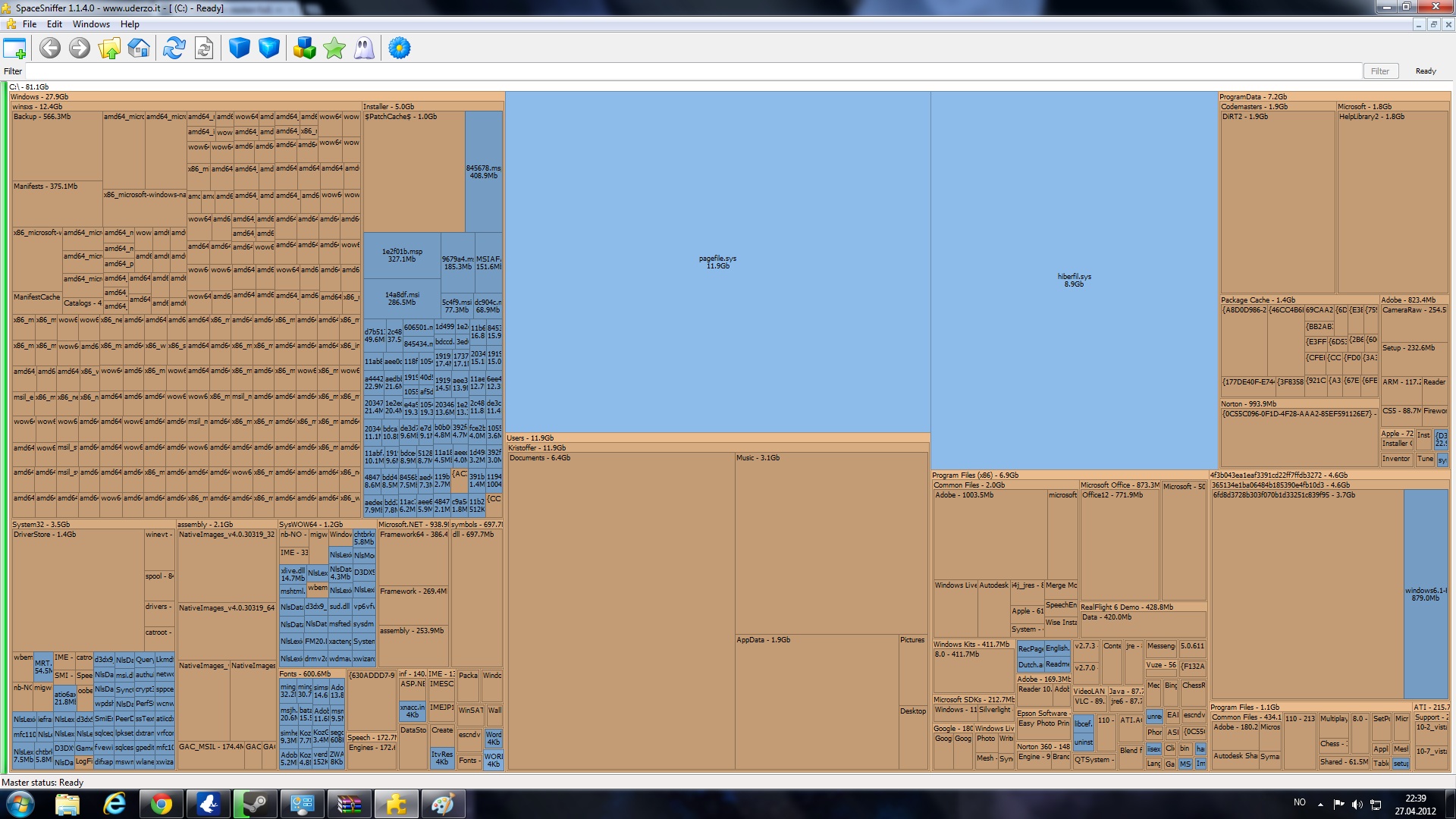Open the Windows Start menu
Image resolution: width=1456 pixels, height=819 pixels.
click(20, 804)
